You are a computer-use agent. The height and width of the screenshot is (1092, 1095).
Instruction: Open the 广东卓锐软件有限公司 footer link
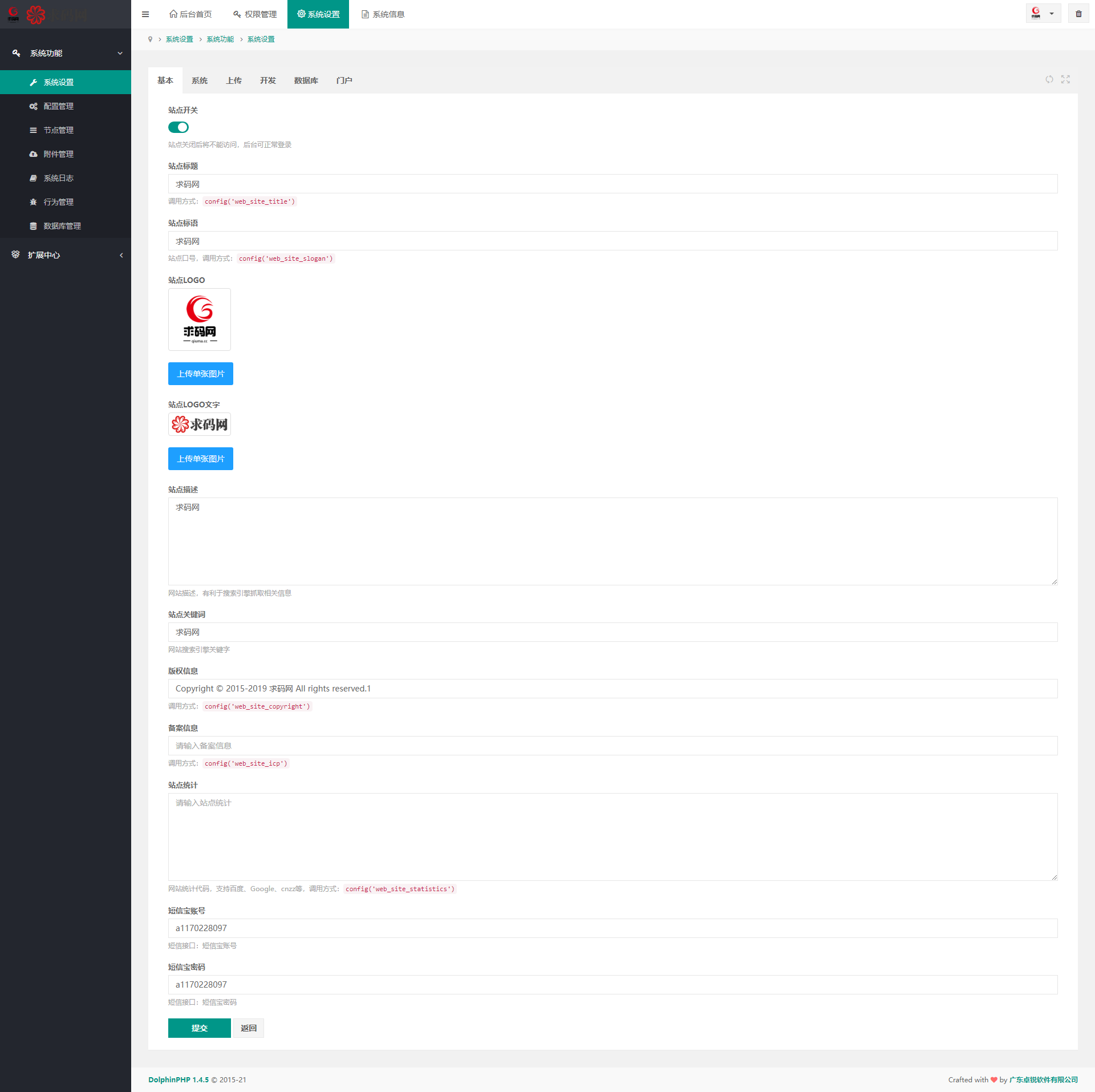click(1043, 1079)
